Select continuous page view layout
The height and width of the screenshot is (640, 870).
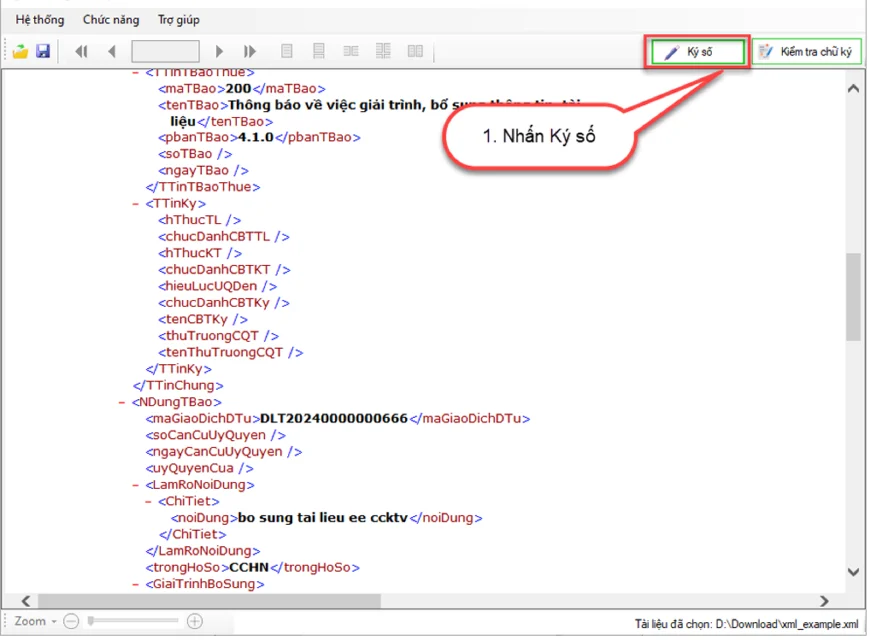318,52
